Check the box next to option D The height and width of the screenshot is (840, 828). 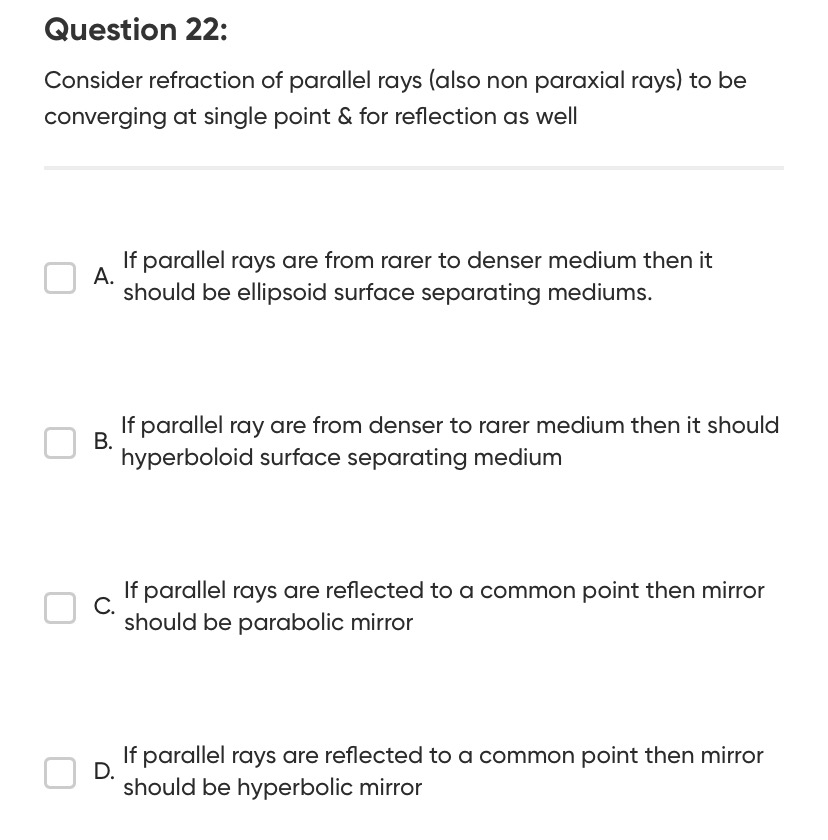(60, 772)
